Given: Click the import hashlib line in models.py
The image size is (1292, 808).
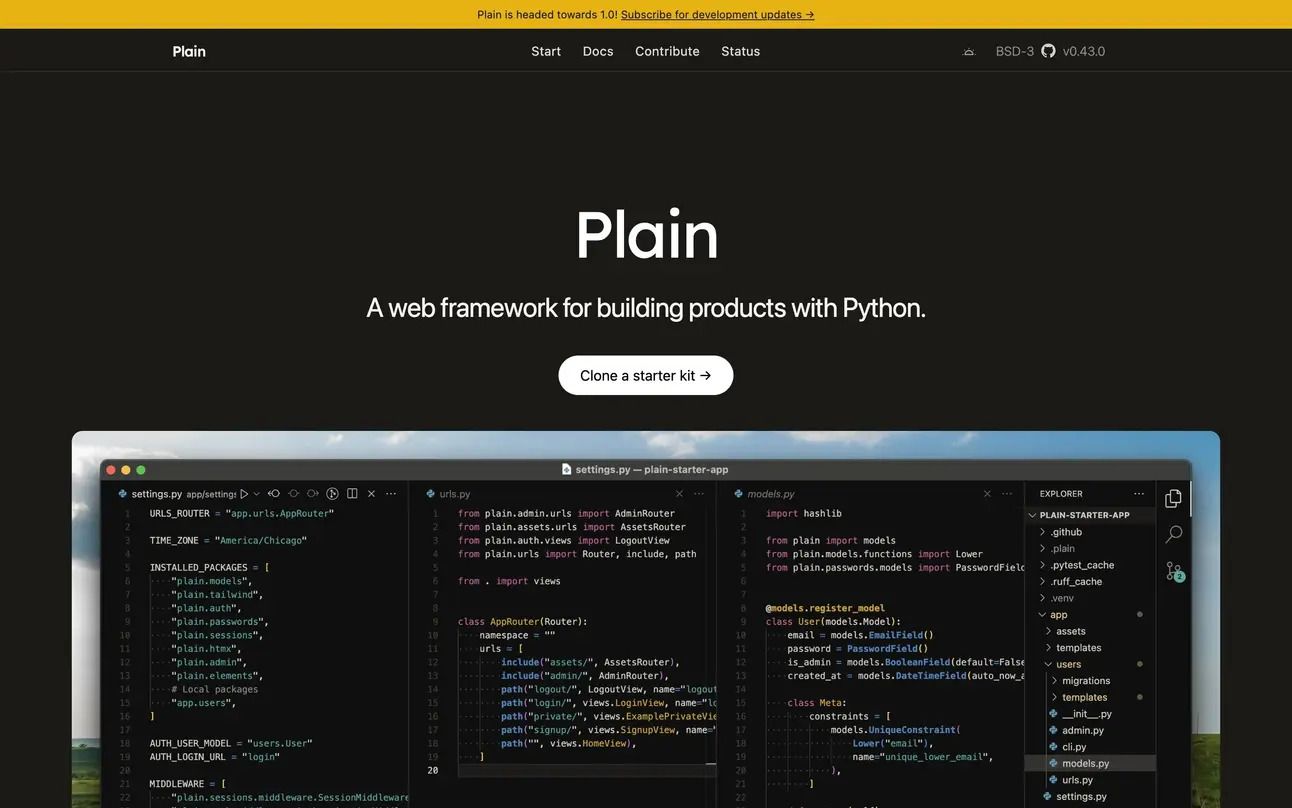Looking at the screenshot, I should coord(804,513).
